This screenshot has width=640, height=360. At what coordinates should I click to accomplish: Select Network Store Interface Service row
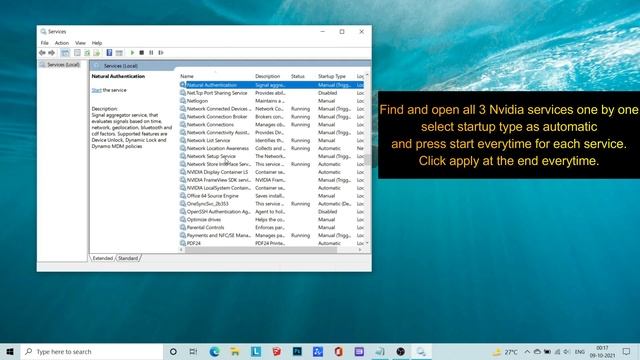click(x=271, y=164)
